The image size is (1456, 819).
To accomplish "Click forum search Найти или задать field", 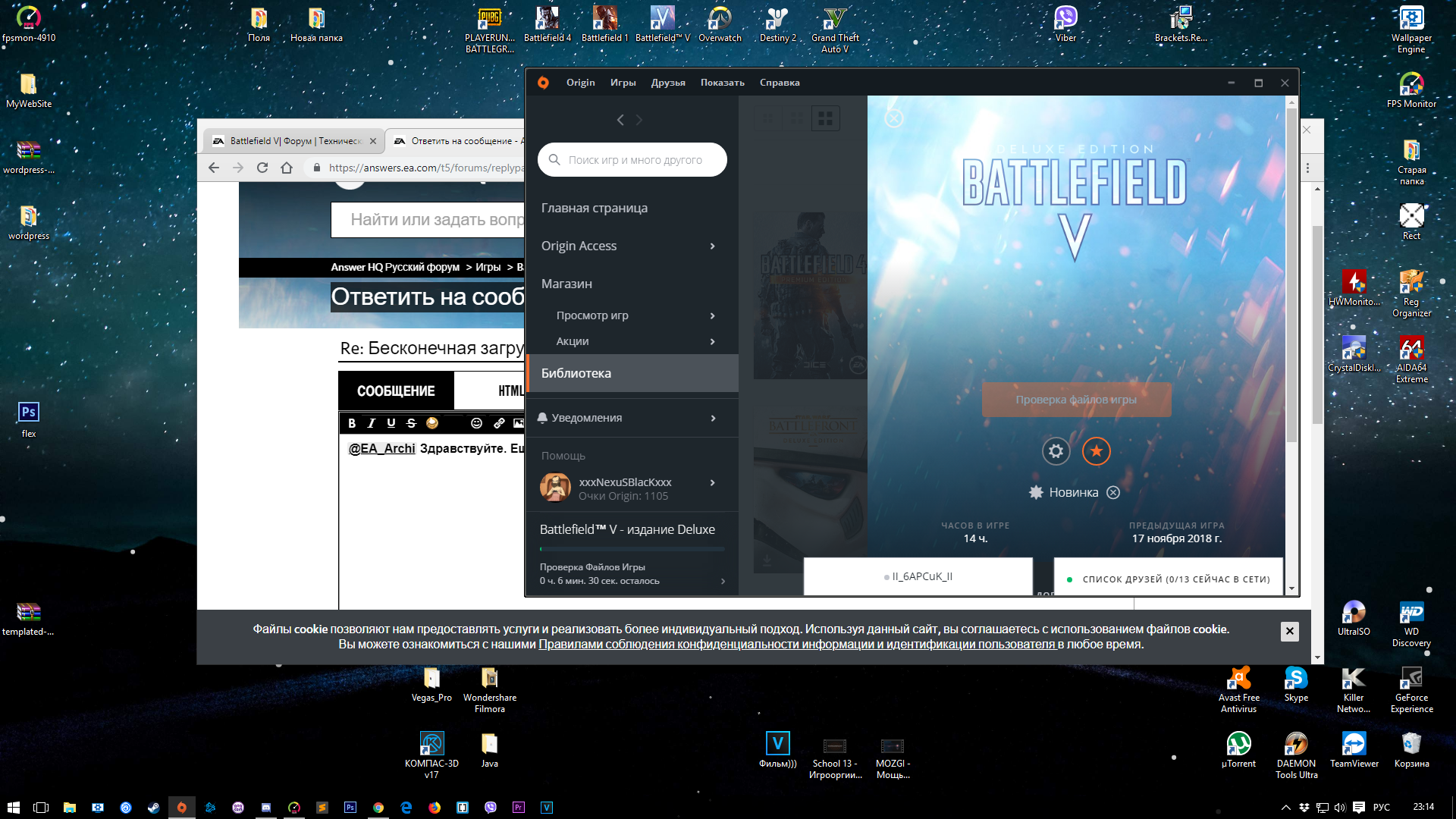I will [428, 220].
